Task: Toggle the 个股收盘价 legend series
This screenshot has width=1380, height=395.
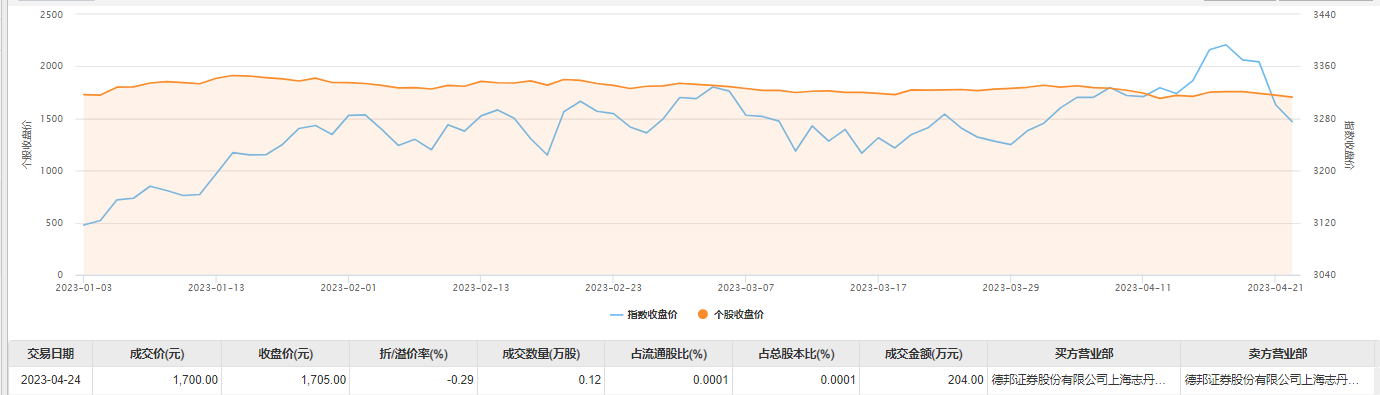Action: 730,314
